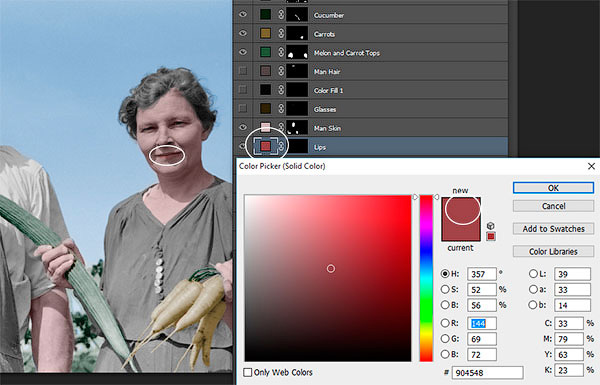Select the blue B radio button
This screenshot has width=600, height=385.
click(x=445, y=354)
